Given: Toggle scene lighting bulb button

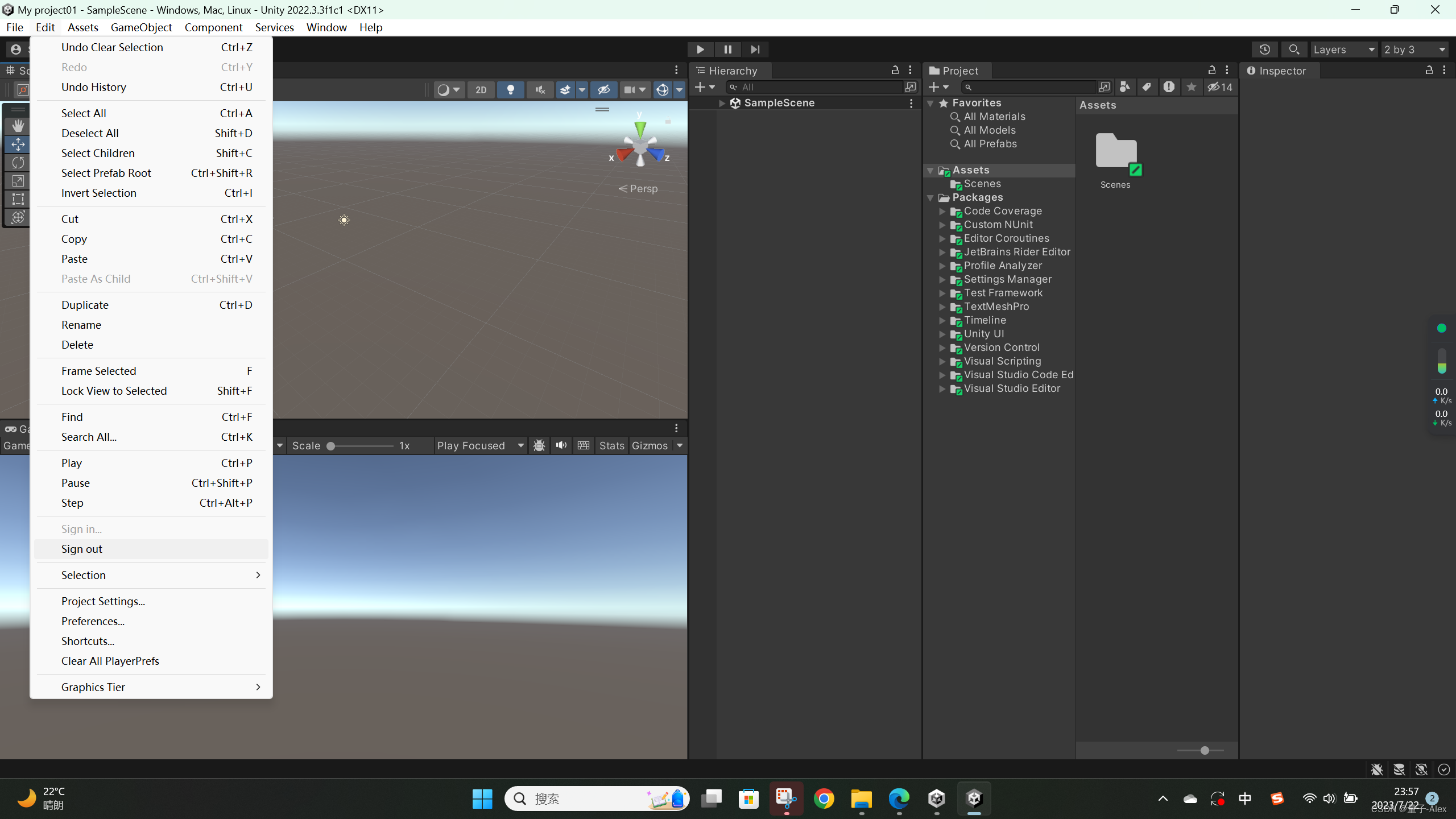Looking at the screenshot, I should pos(510,90).
